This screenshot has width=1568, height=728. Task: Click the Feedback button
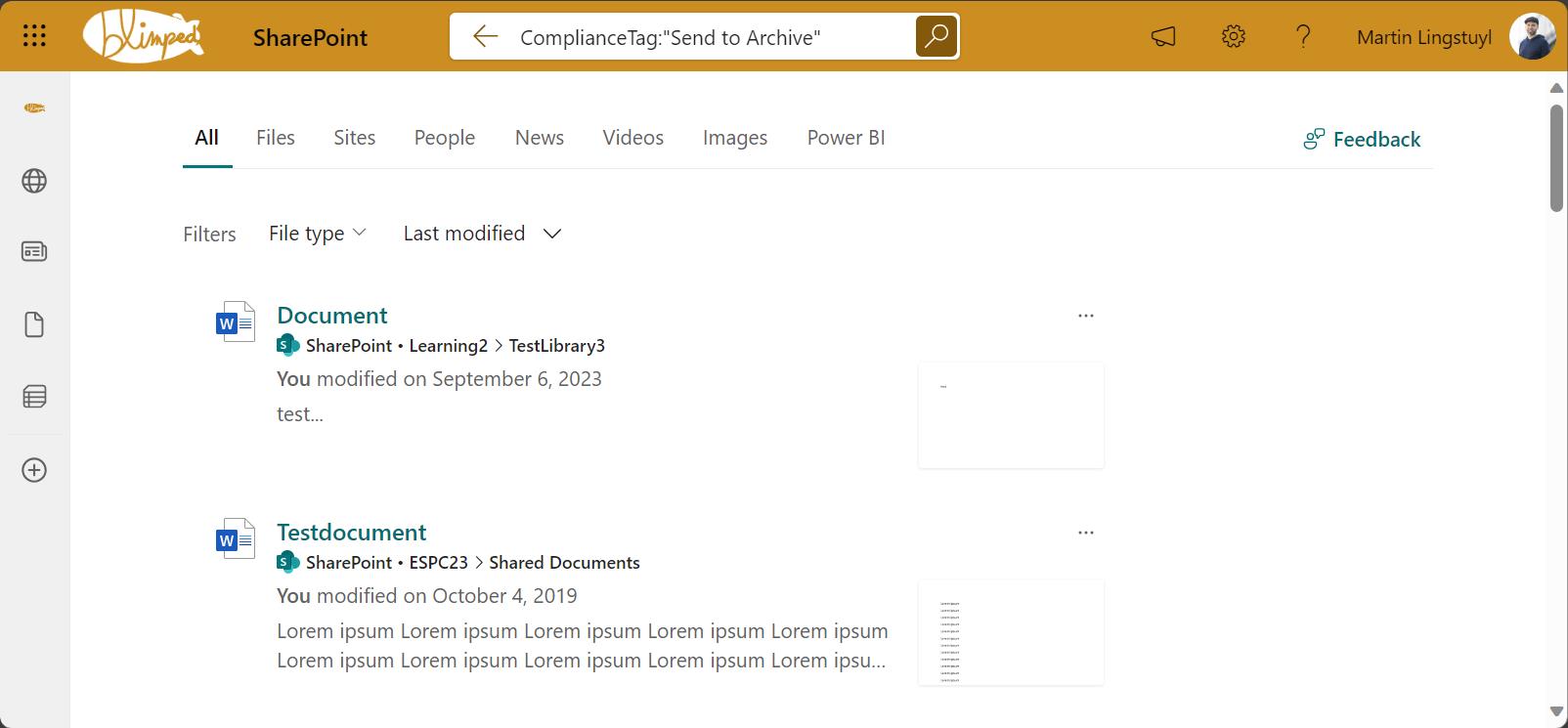[x=1362, y=139]
